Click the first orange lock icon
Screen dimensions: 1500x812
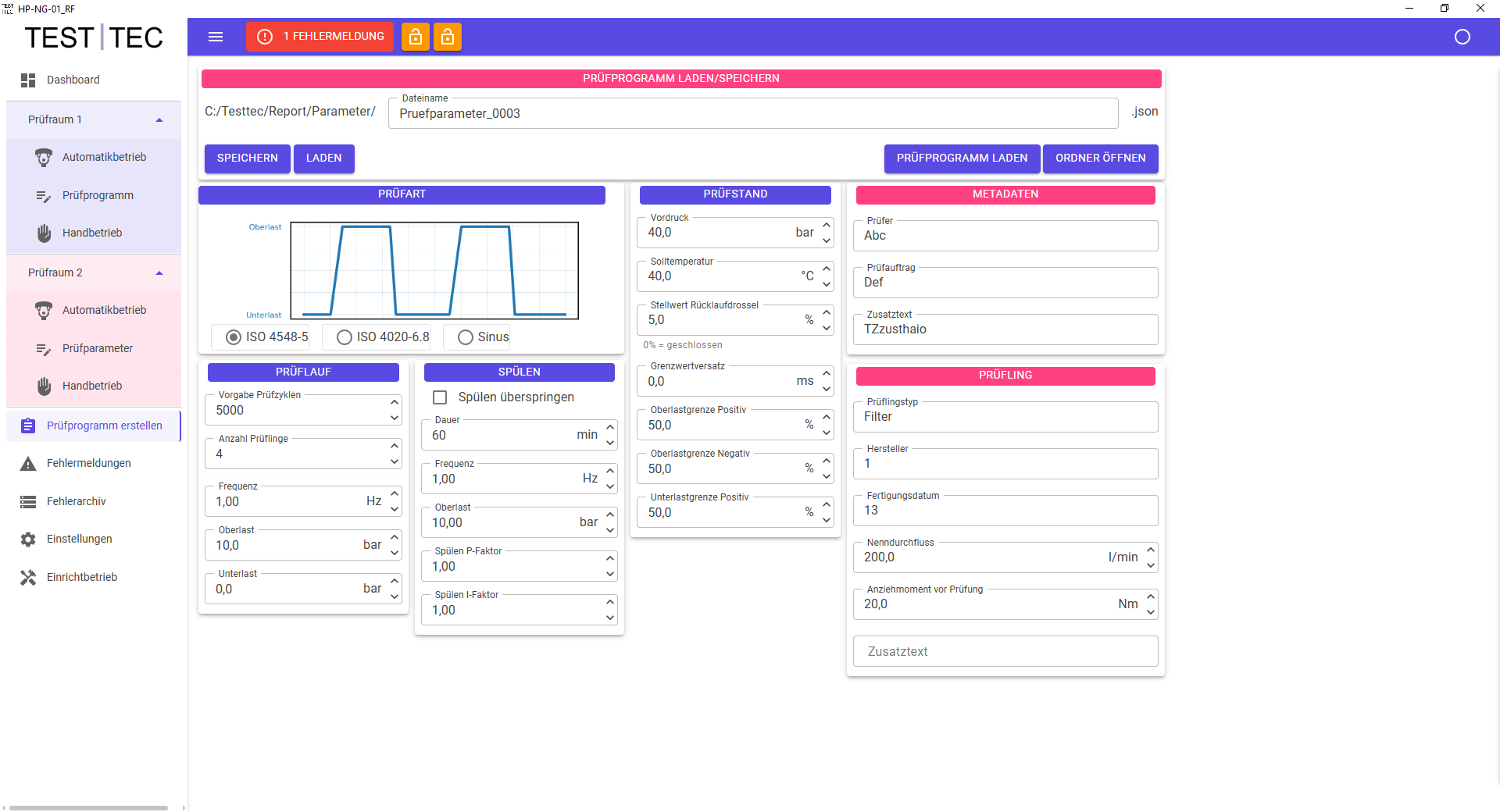[416, 37]
